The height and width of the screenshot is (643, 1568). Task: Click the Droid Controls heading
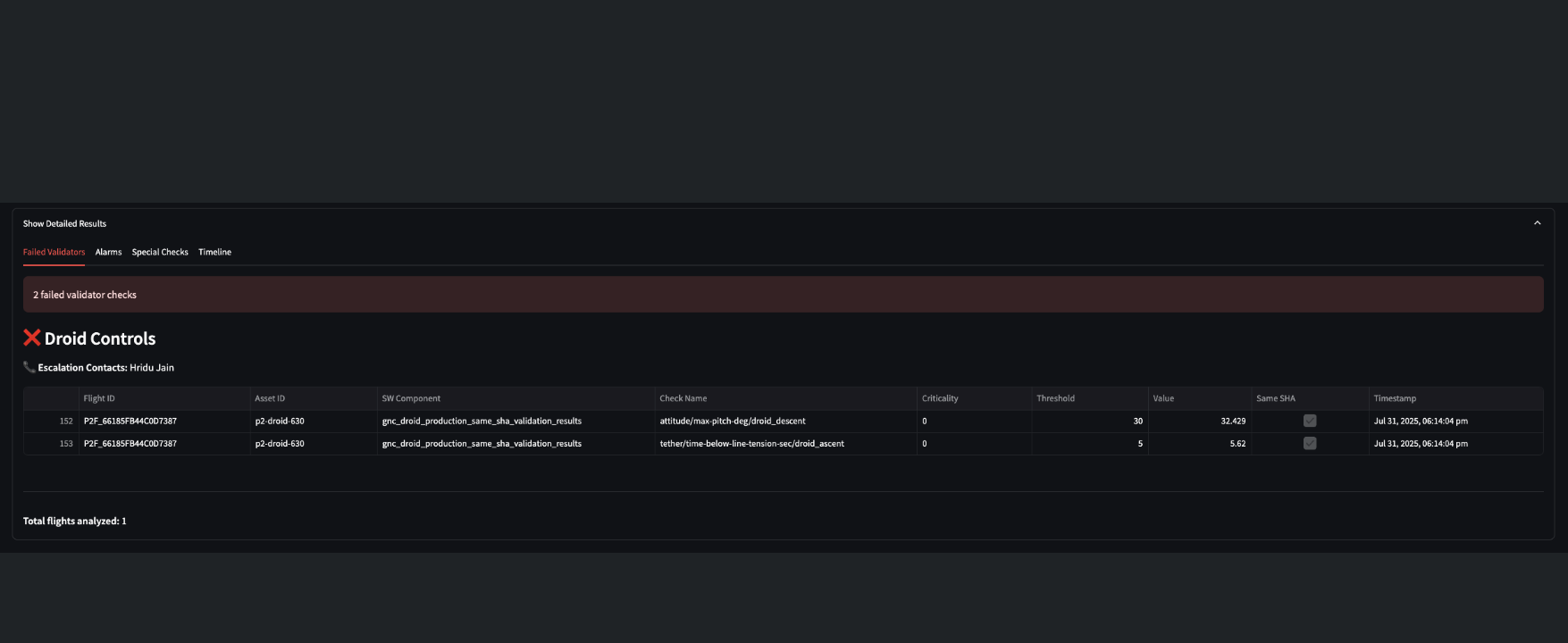click(x=100, y=338)
